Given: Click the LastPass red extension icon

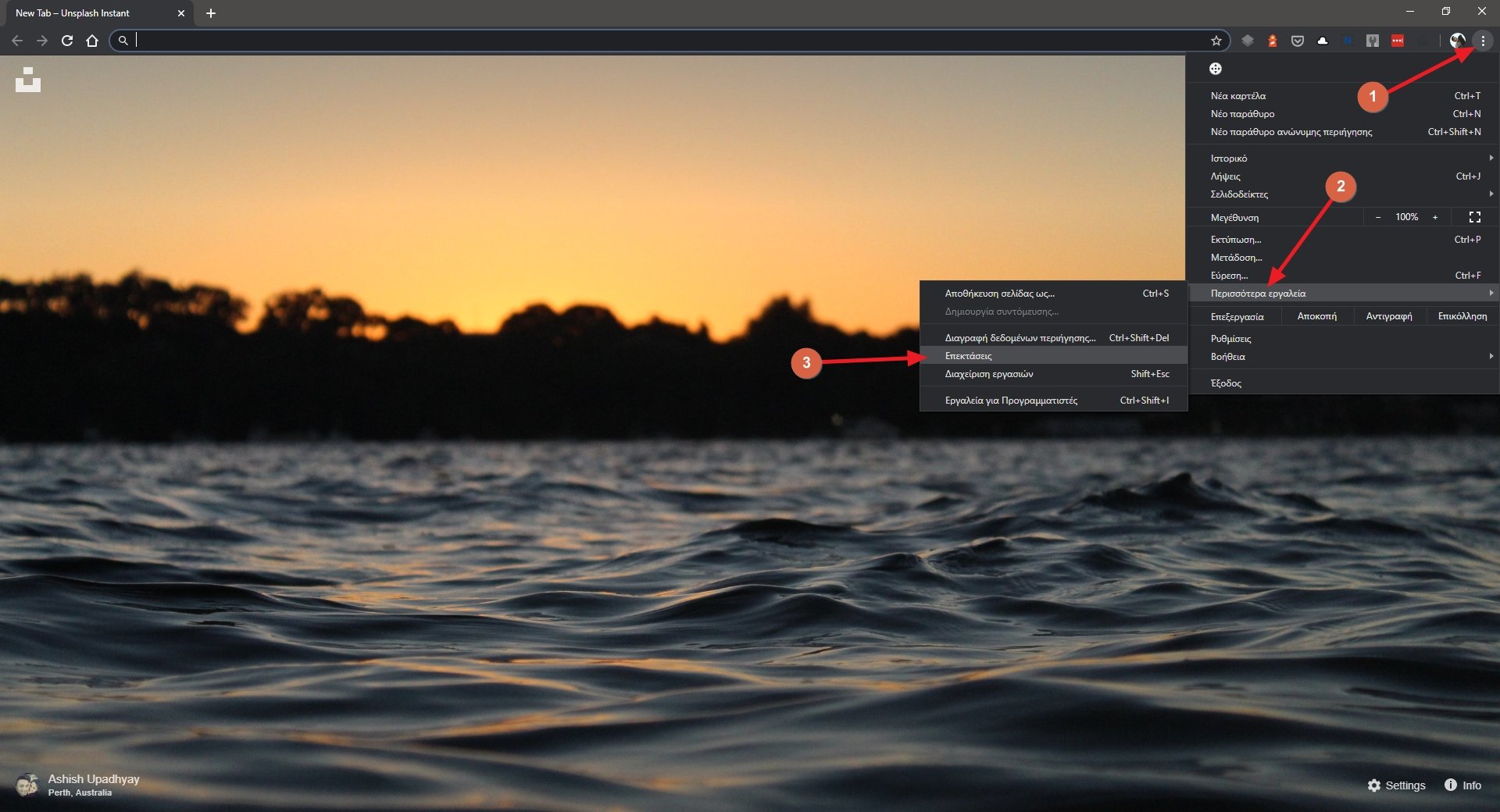Looking at the screenshot, I should click(1397, 41).
